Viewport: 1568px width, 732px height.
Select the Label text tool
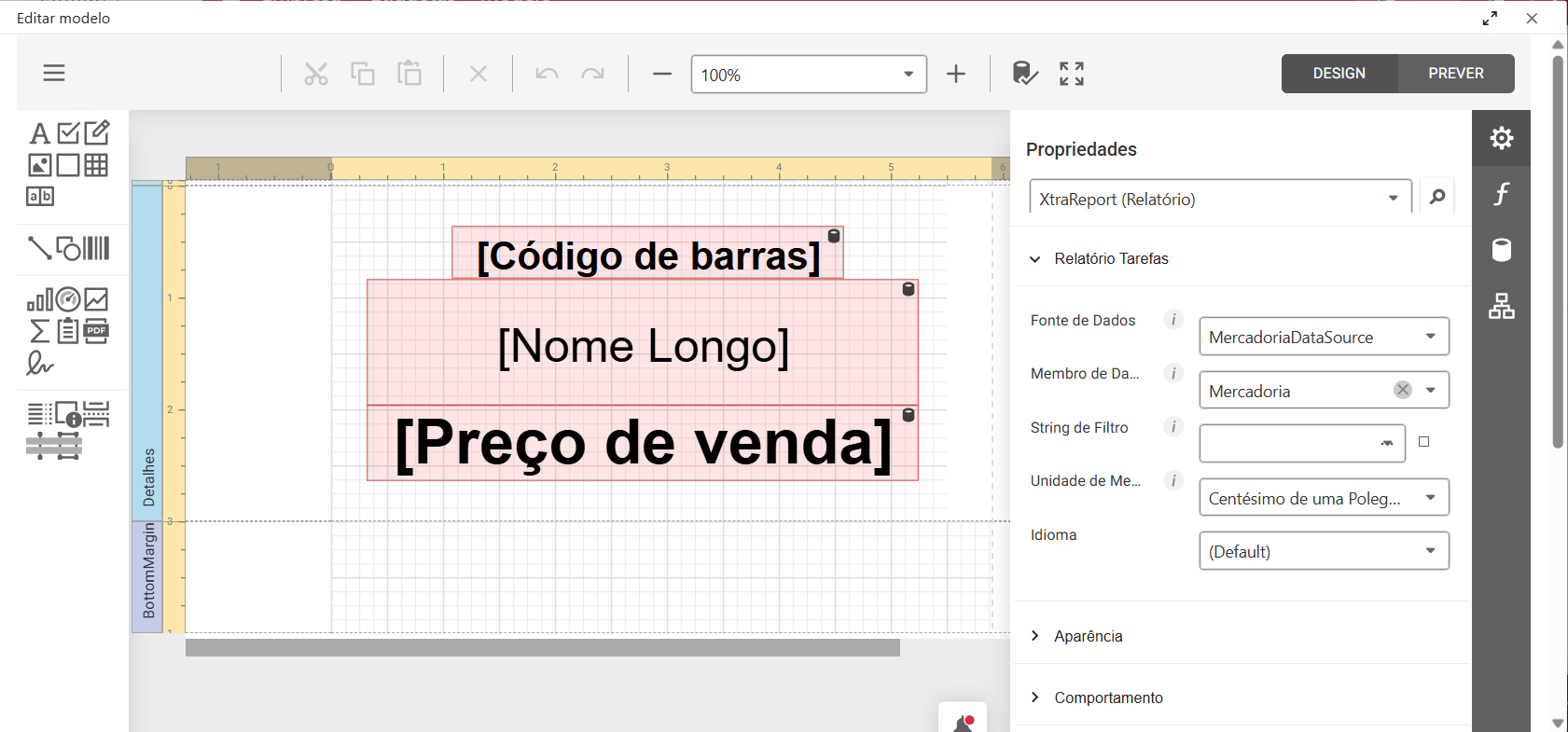click(39, 134)
